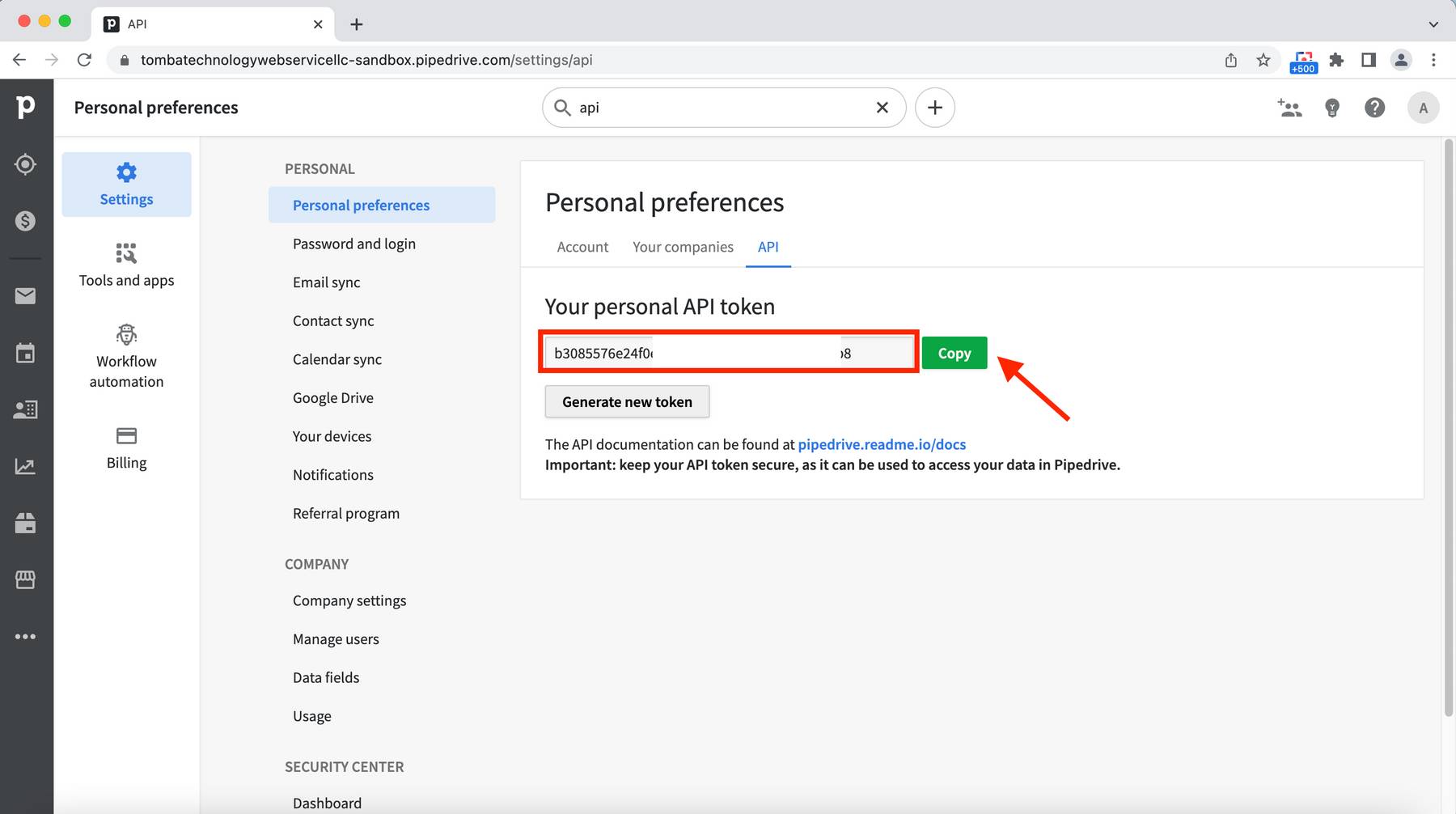1456x814 pixels.
Task: Click Generate new token button
Action: point(627,401)
